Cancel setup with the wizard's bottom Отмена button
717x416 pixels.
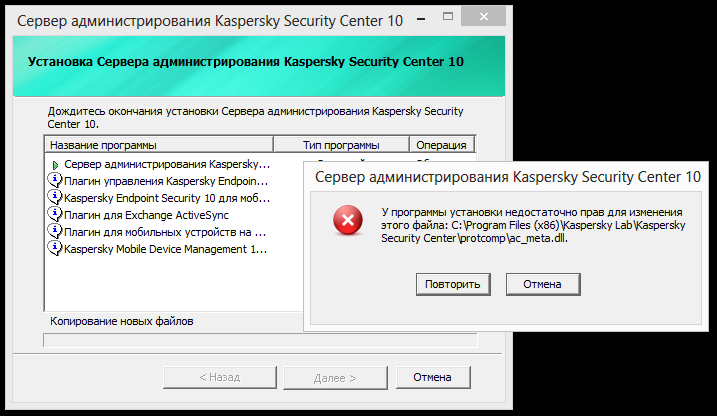(x=433, y=377)
